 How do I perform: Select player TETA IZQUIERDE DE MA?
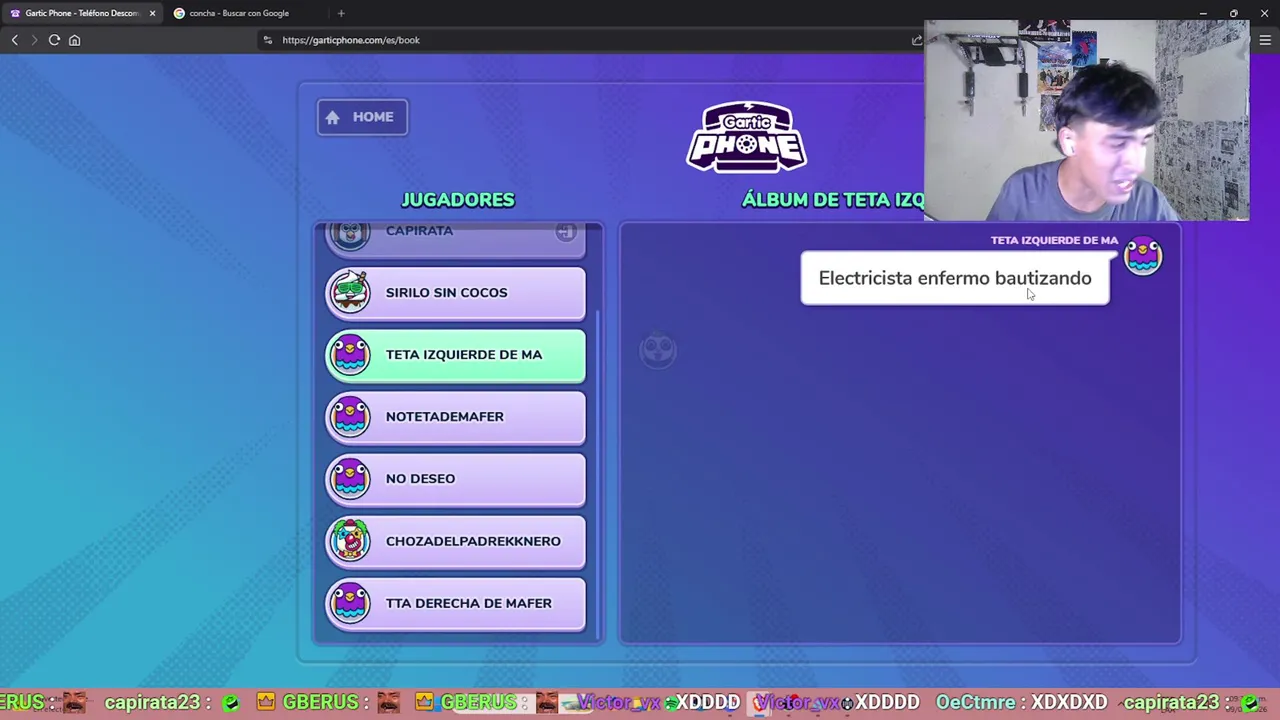coord(455,355)
